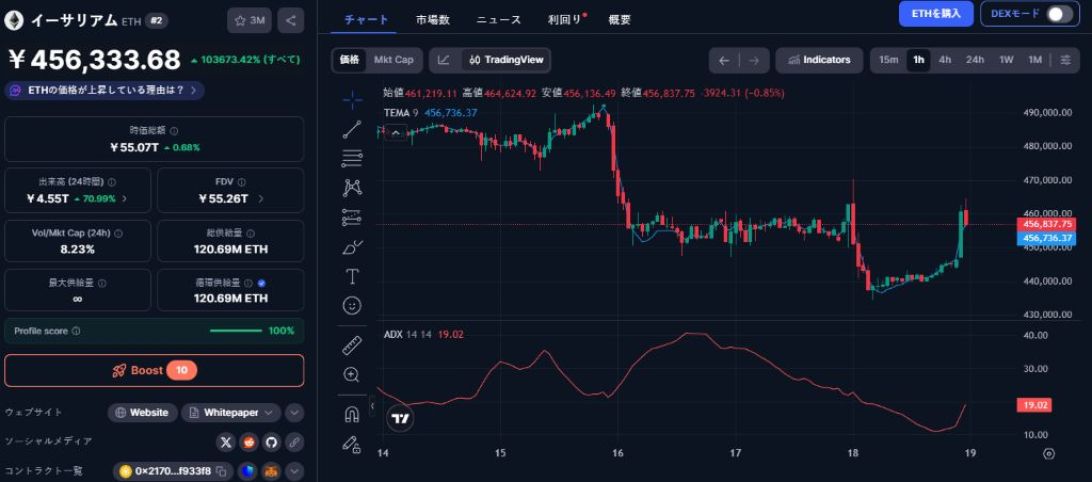Image resolution: width=1092 pixels, height=482 pixels.
Task: Toggle magnet mode on chart
Action: [x=352, y=414]
